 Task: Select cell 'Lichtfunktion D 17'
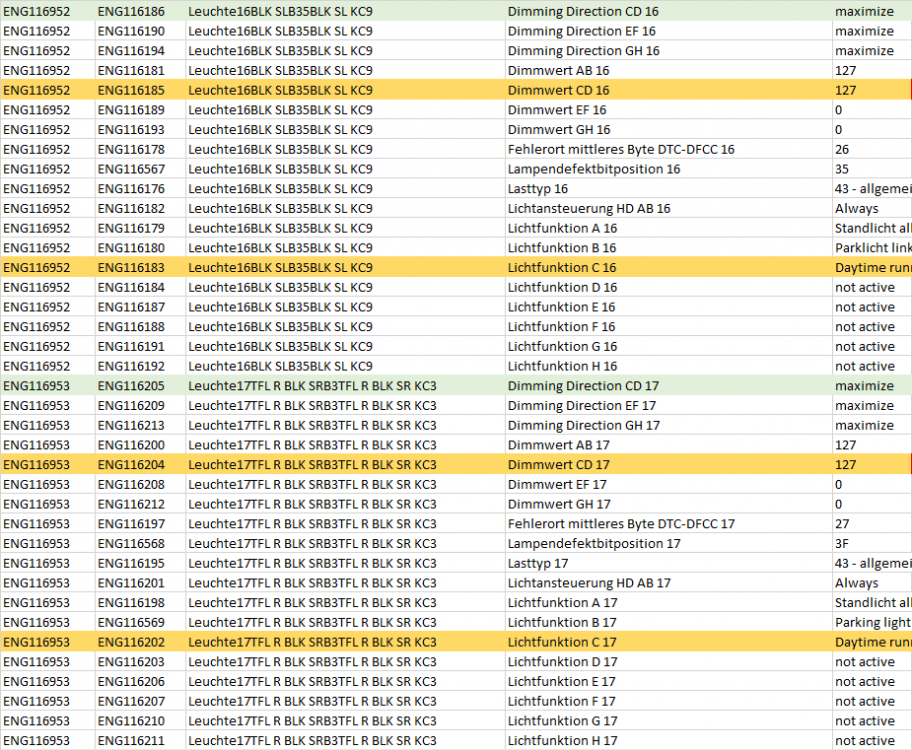coord(668,662)
